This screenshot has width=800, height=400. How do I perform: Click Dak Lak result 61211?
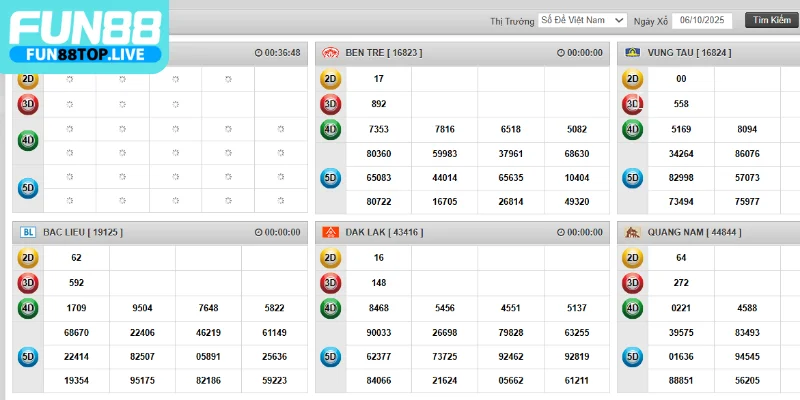(x=577, y=381)
